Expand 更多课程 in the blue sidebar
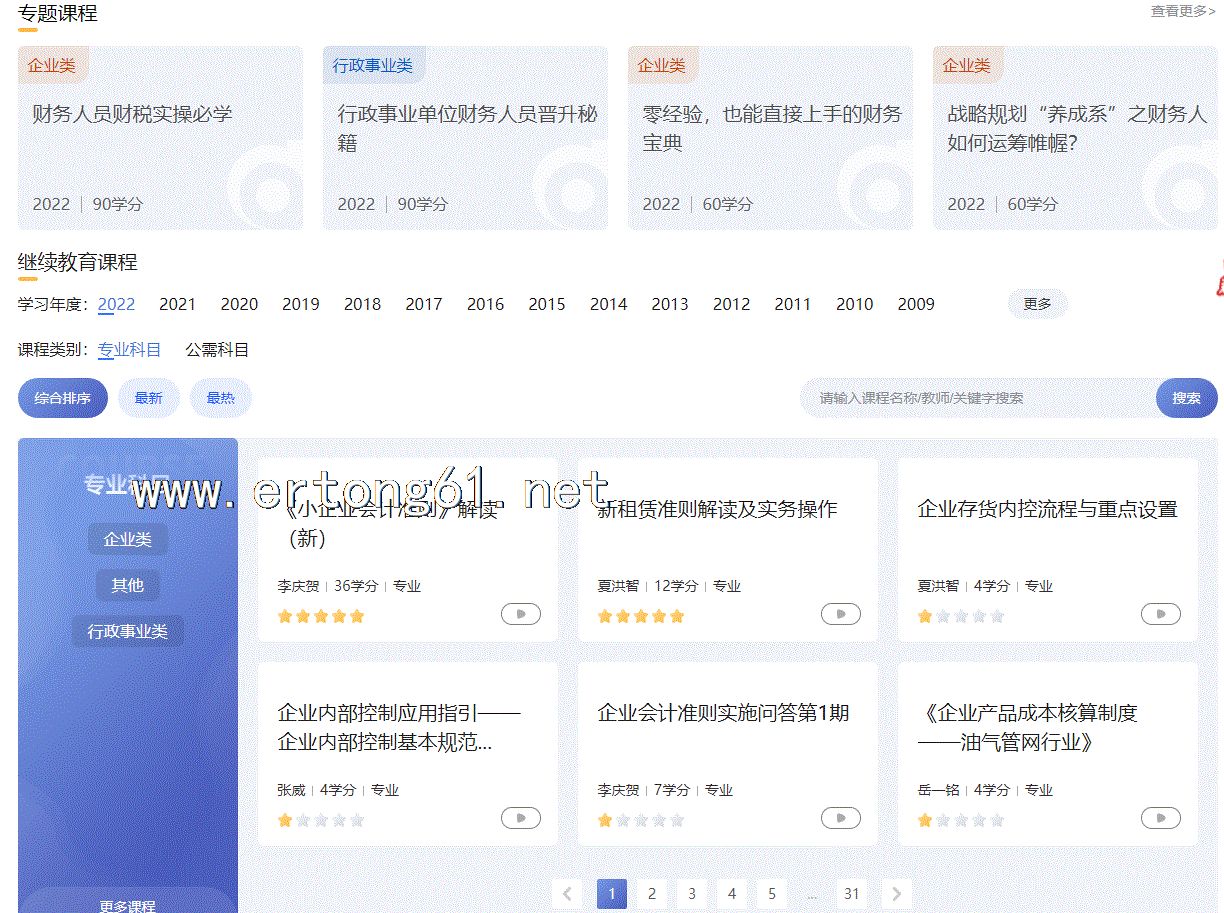Viewport: 1224px width, 913px height. 127,905
